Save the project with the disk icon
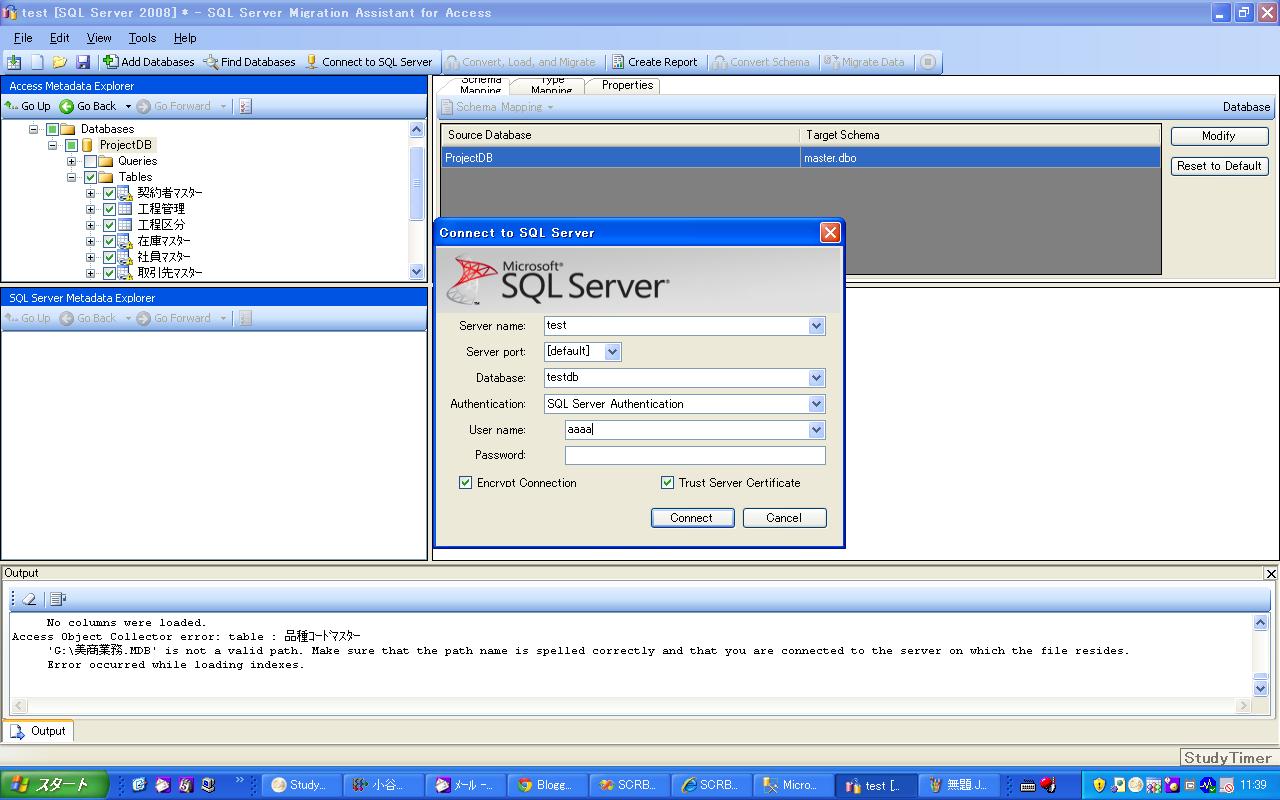Screen dimensions: 1280x800 pyautogui.click(x=81, y=61)
